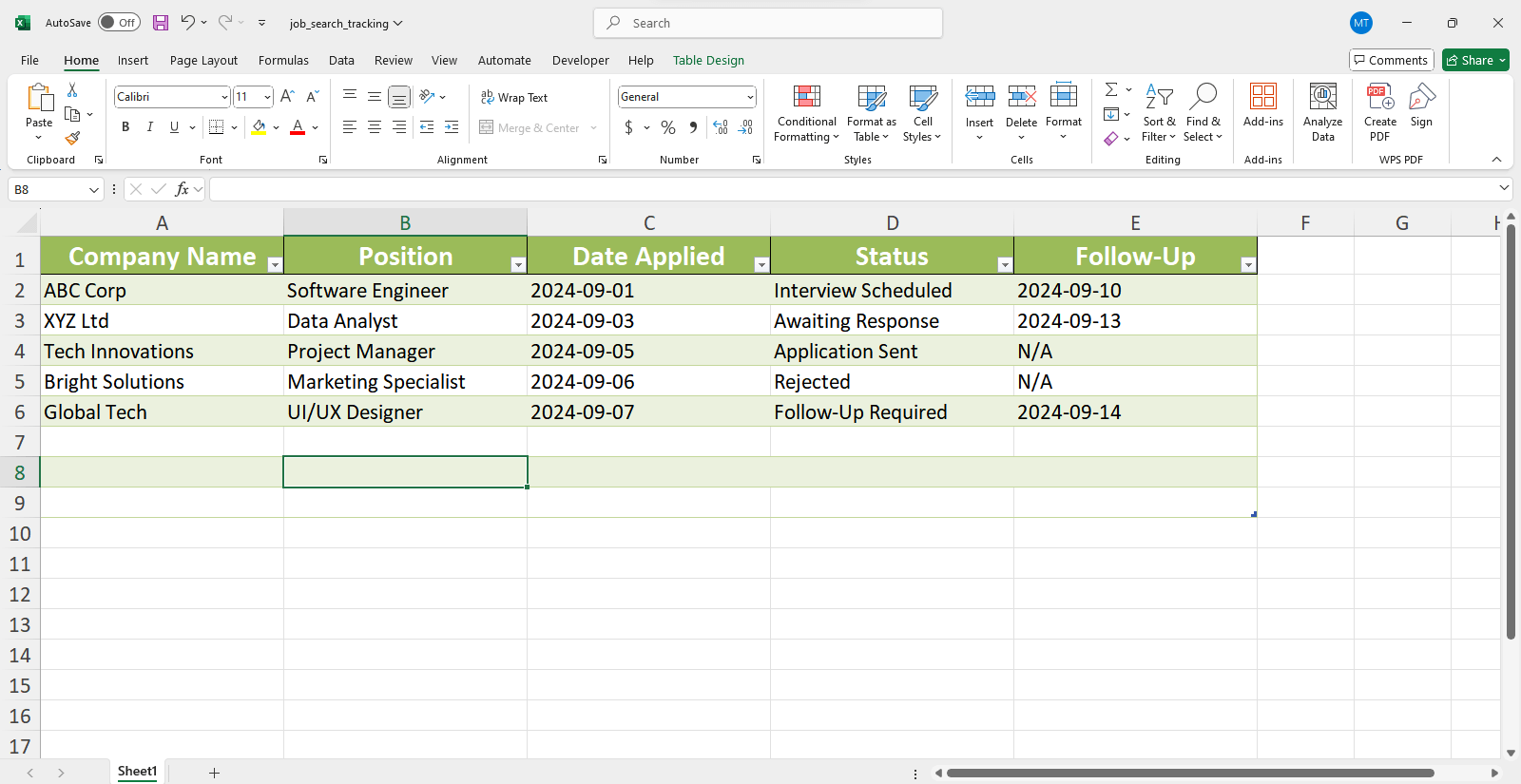Click the Merge & Center button
The height and width of the screenshot is (784, 1521).
(x=529, y=127)
